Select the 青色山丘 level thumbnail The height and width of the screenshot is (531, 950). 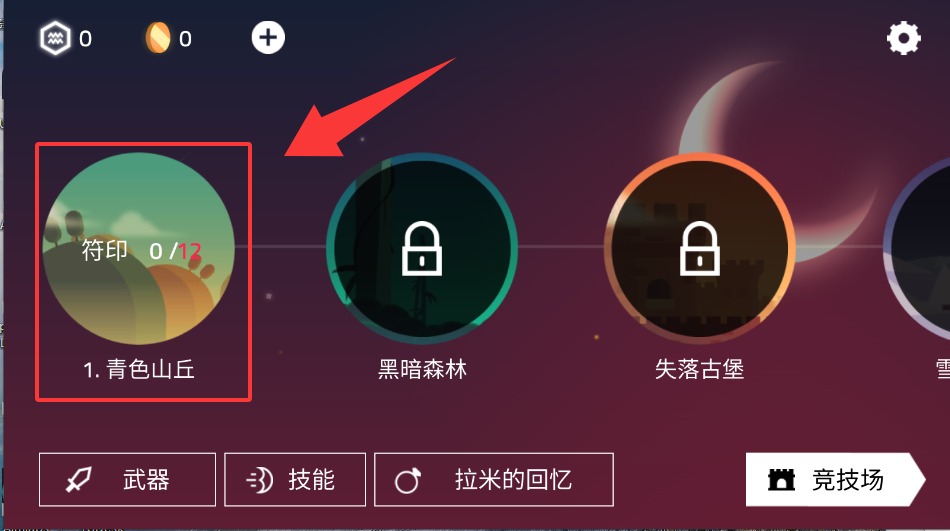[x=139, y=249]
